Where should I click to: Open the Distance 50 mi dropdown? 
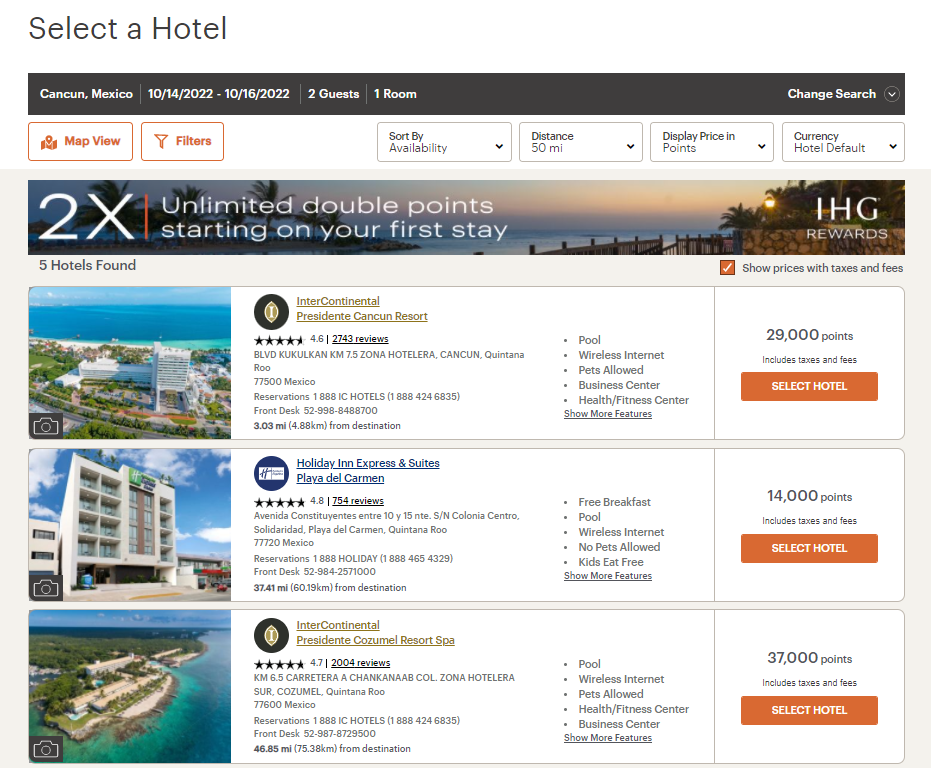[581, 142]
